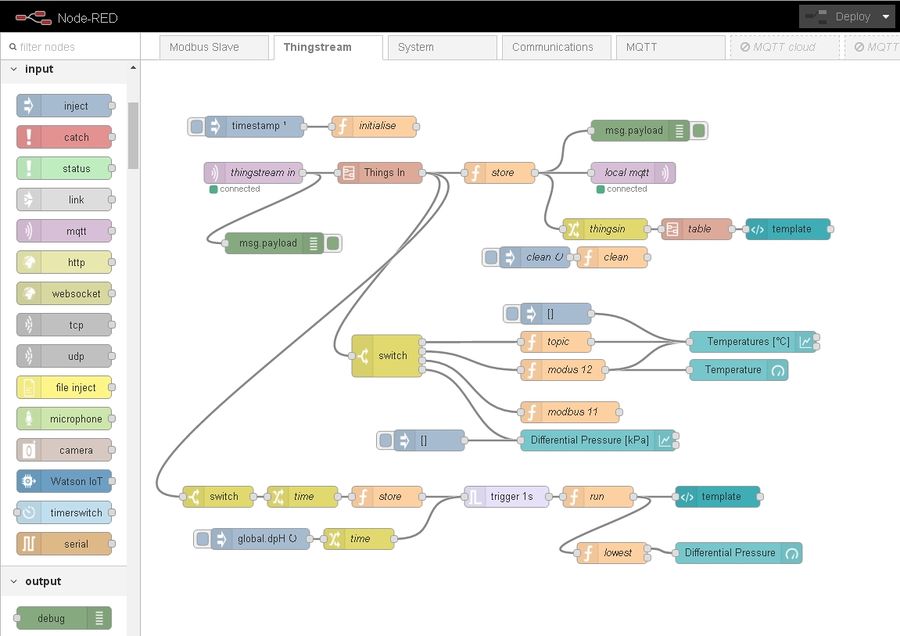Select the Watson IoT palette node
This screenshot has width=900, height=636.
click(x=64, y=481)
